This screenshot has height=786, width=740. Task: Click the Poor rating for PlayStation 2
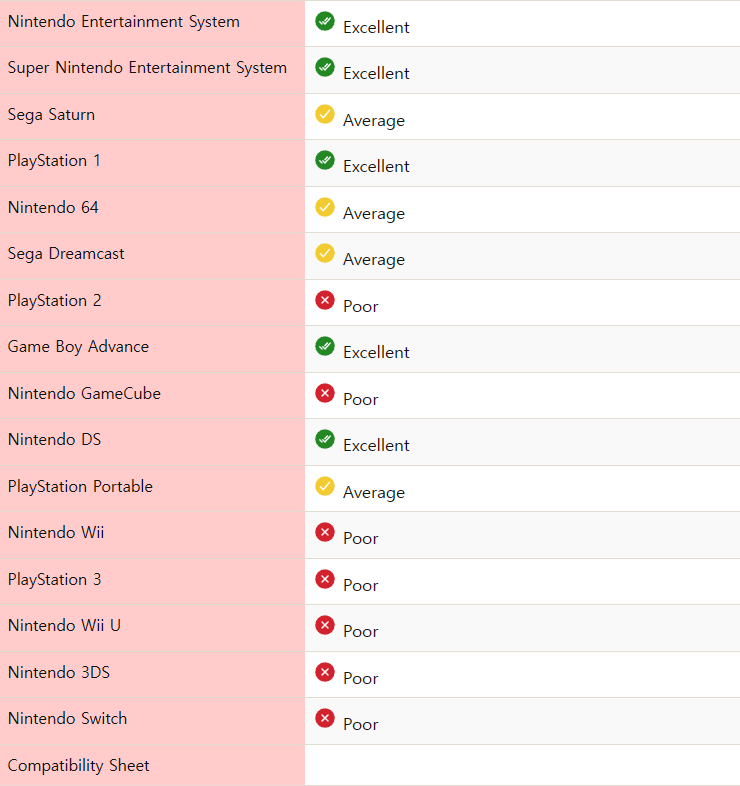(361, 307)
